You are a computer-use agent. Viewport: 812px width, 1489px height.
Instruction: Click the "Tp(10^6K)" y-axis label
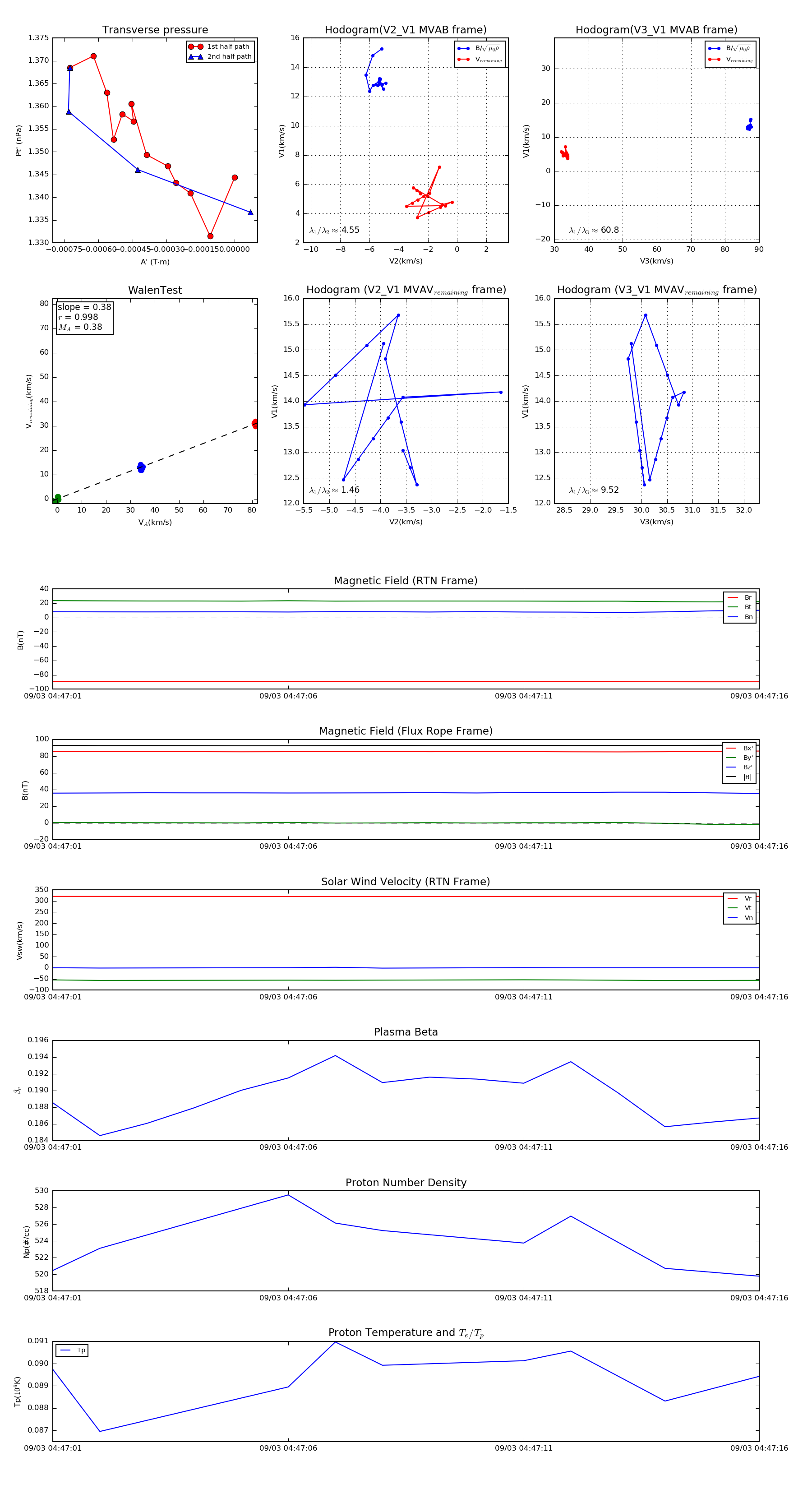[18, 1392]
